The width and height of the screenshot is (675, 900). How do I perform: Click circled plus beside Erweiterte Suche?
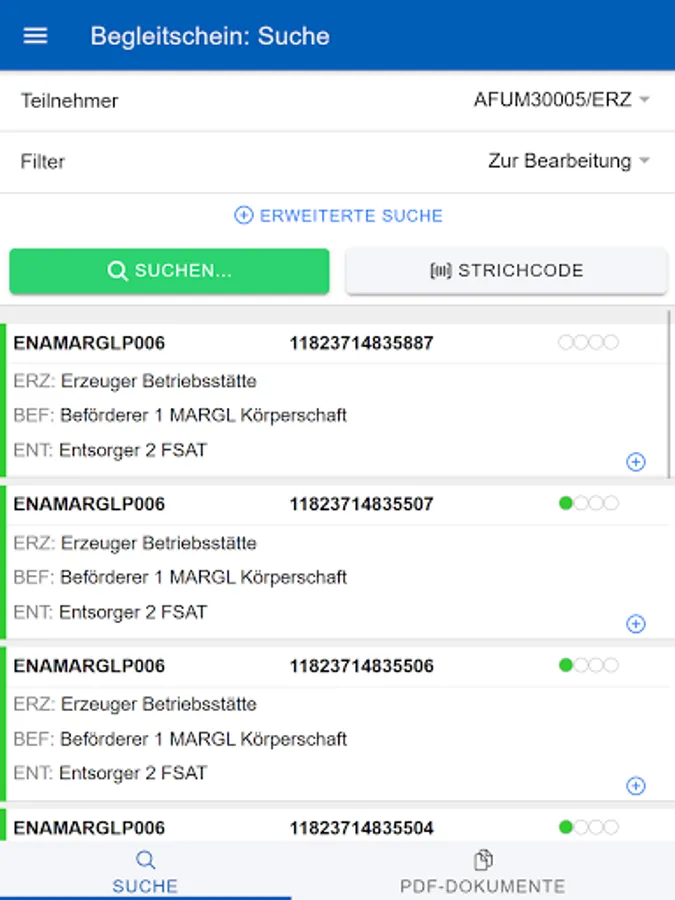(x=243, y=215)
